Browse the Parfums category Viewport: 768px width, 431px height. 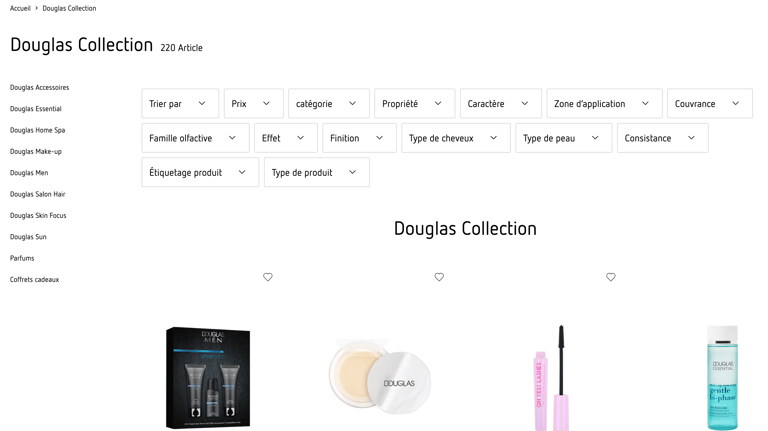(x=22, y=258)
